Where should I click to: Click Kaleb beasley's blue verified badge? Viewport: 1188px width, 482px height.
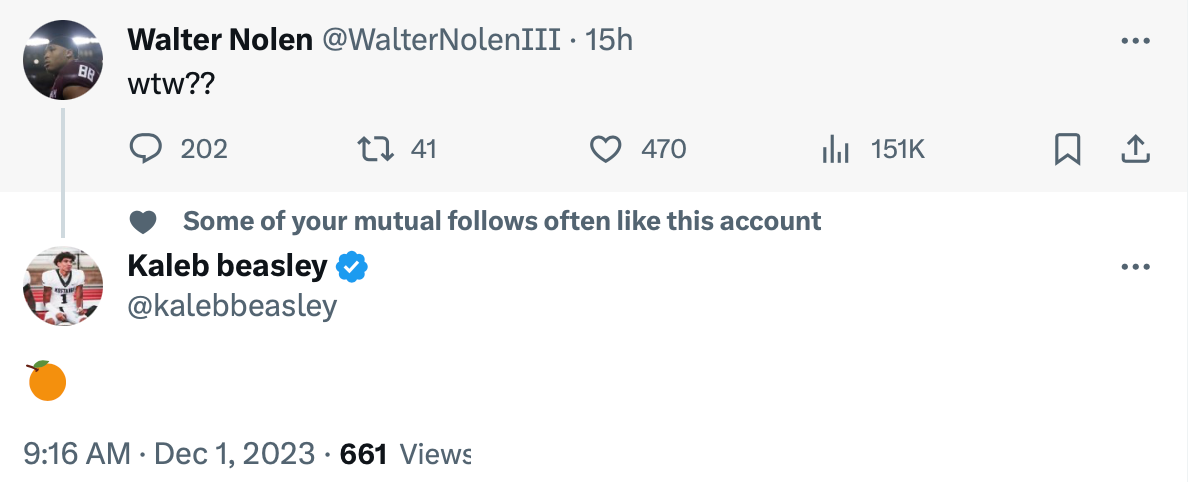coord(352,267)
